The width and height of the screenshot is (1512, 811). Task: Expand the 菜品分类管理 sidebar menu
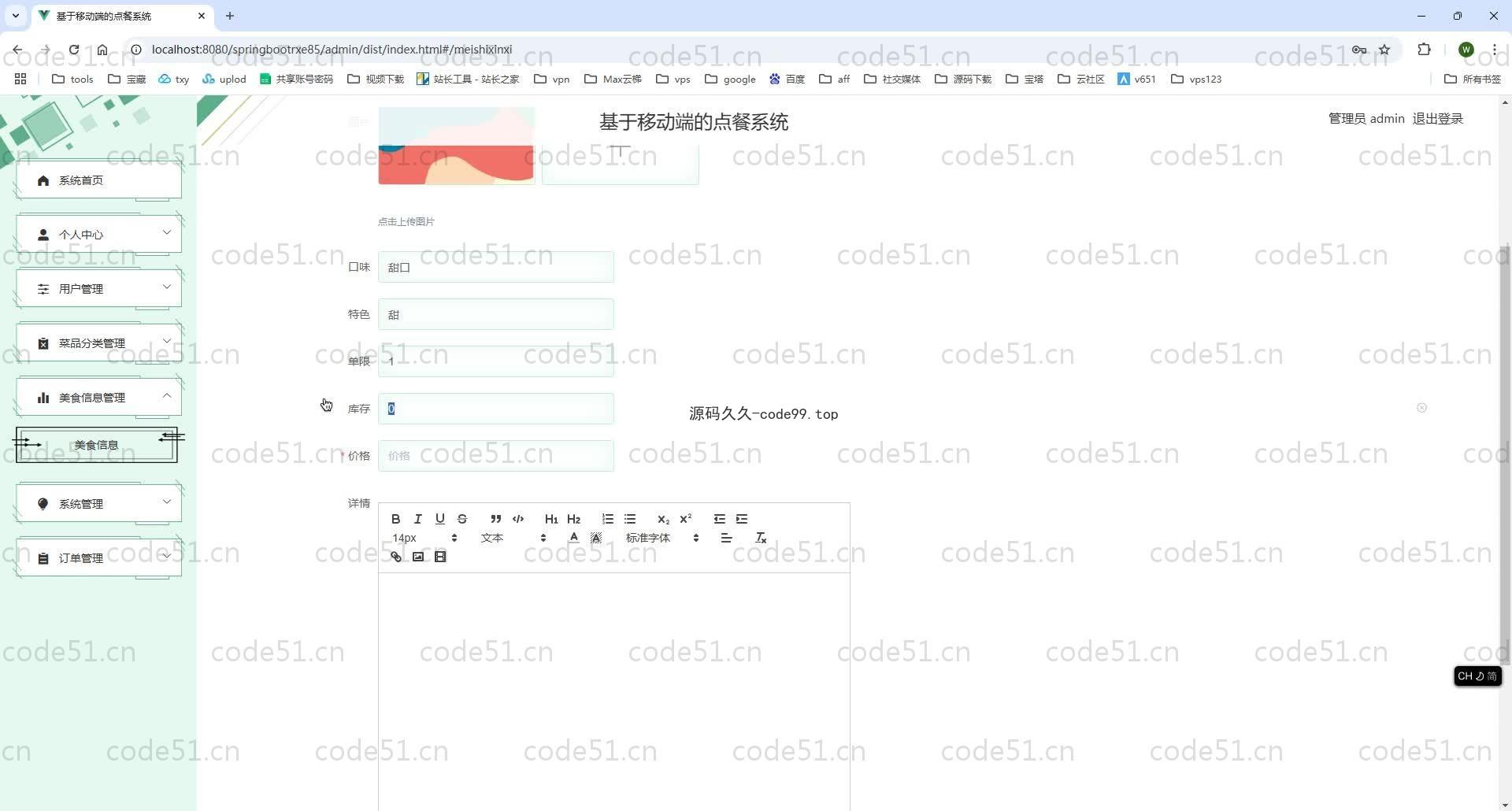point(98,343)
